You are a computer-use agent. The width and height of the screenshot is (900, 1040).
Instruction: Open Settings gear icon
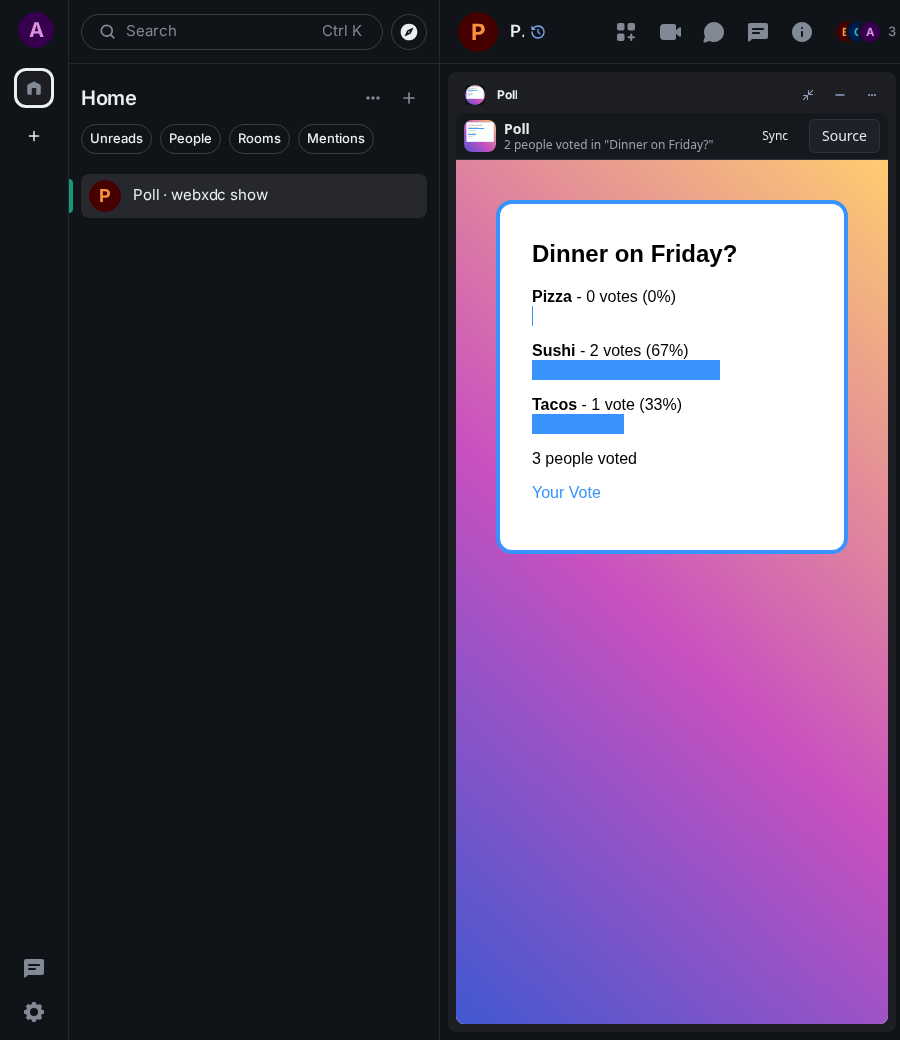34,1011
